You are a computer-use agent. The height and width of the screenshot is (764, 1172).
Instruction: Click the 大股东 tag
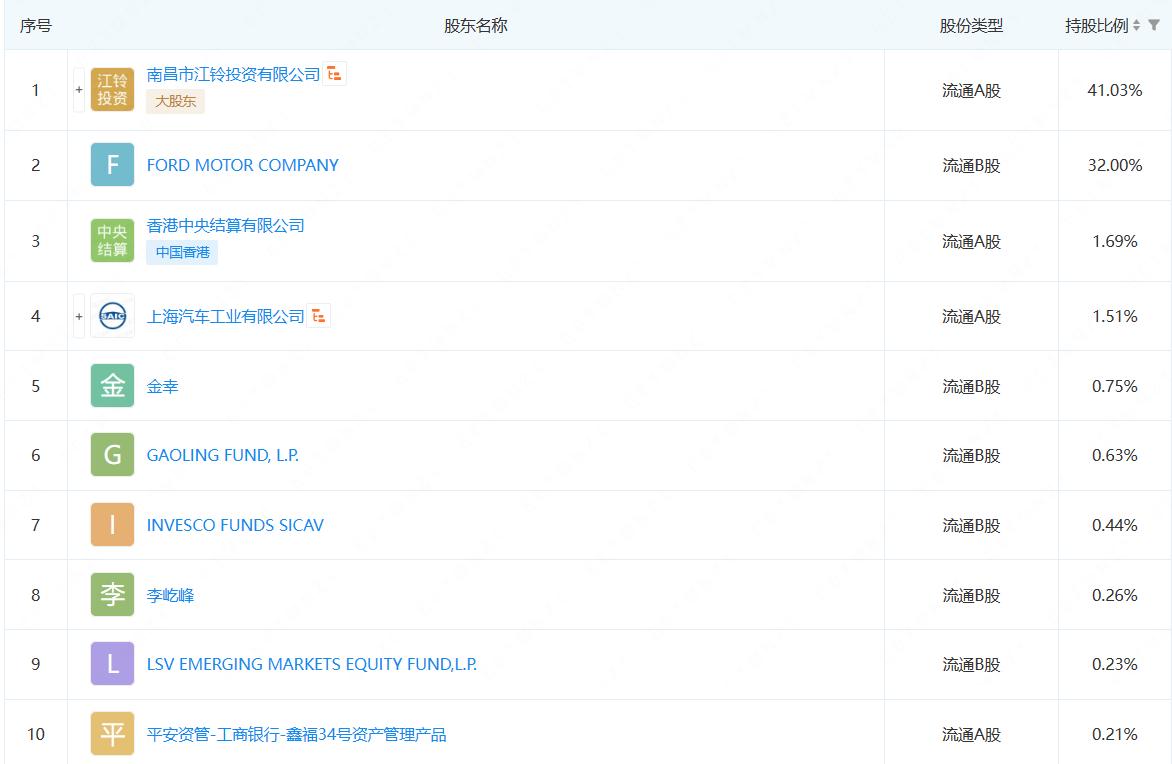point(176,101)
